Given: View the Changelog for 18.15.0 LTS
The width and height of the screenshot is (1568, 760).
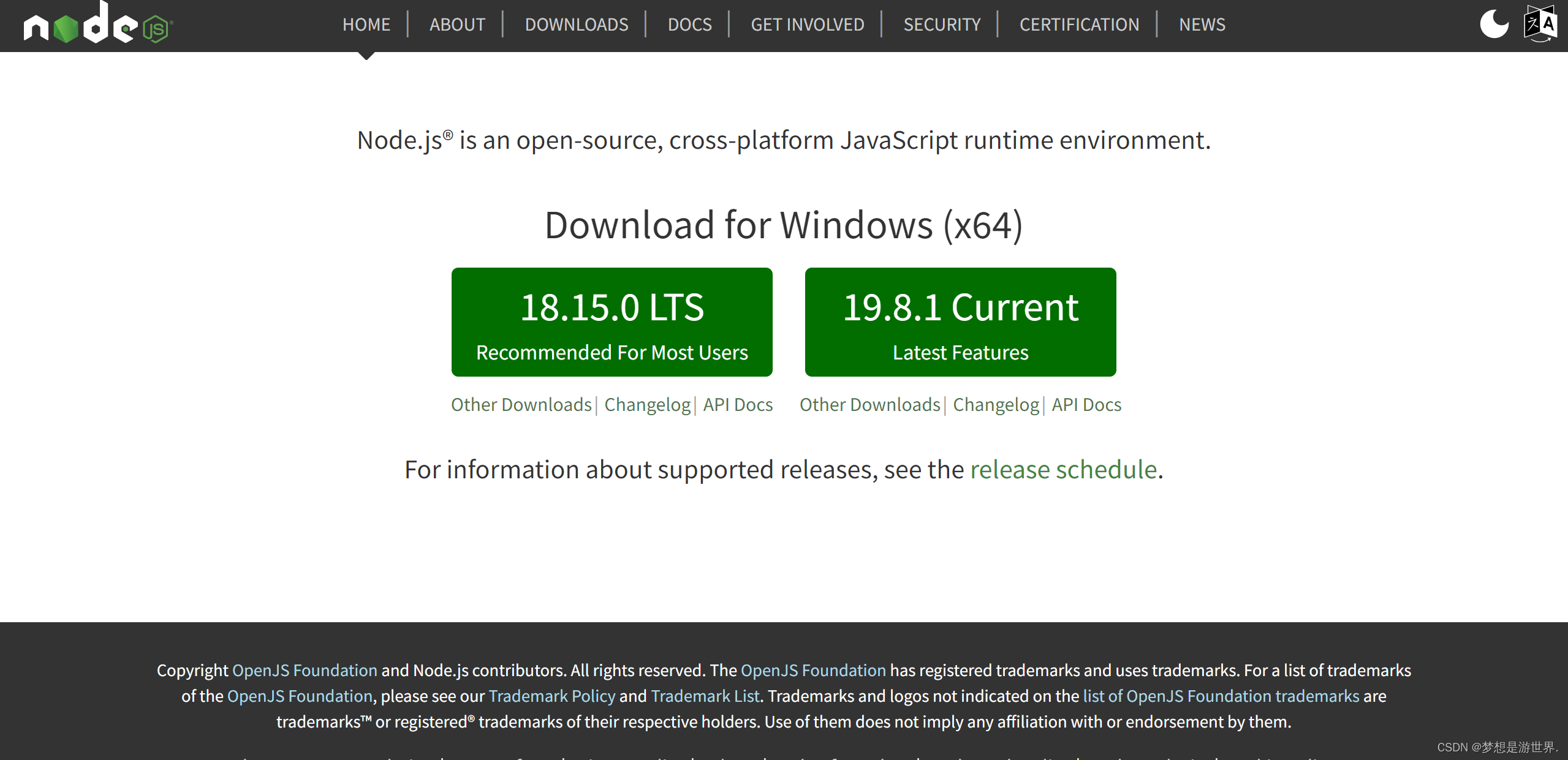Looking at the screenshot, I should [x=647, y=404].
